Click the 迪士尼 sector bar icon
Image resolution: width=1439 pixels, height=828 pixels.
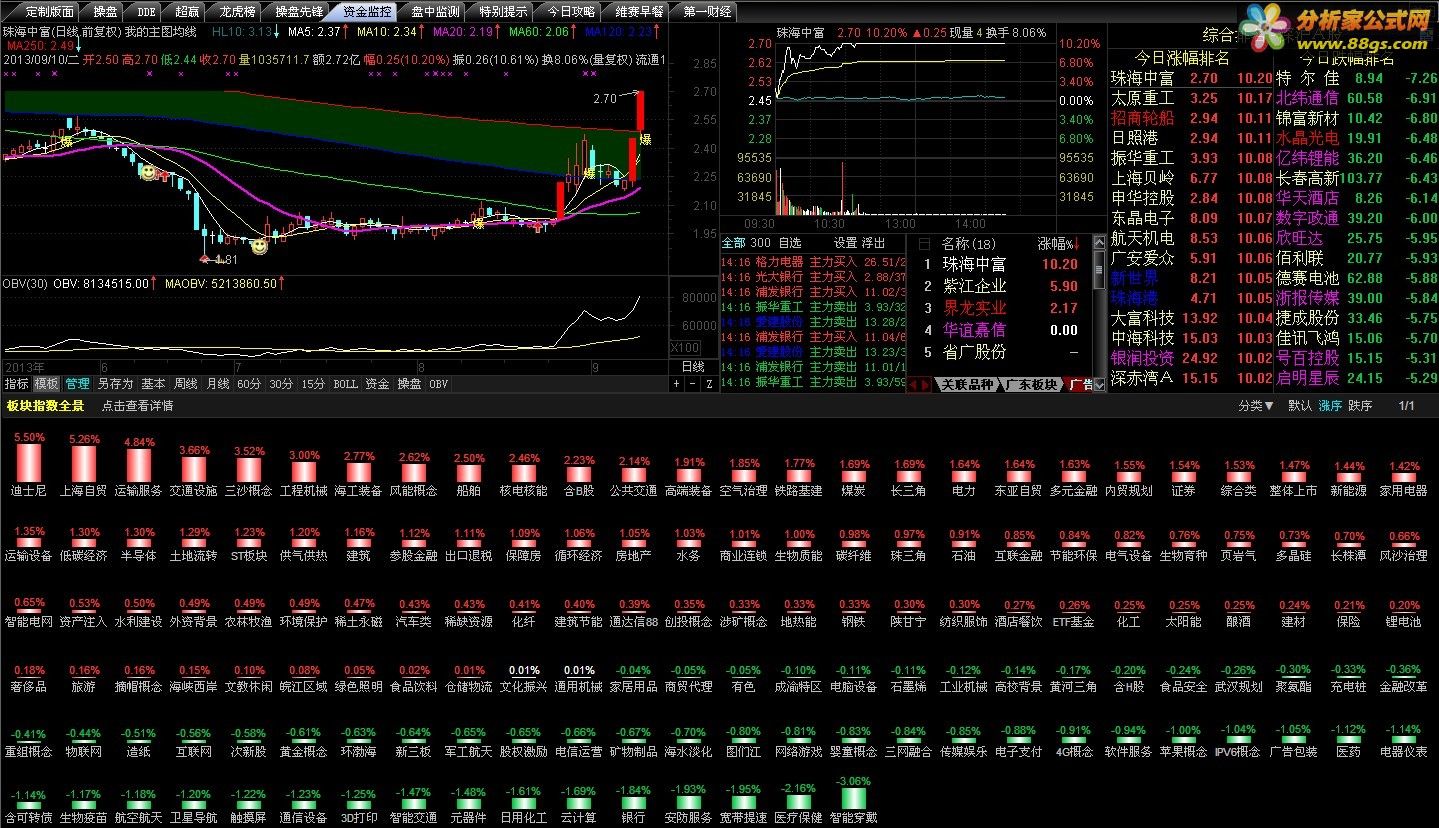(28, 463)
